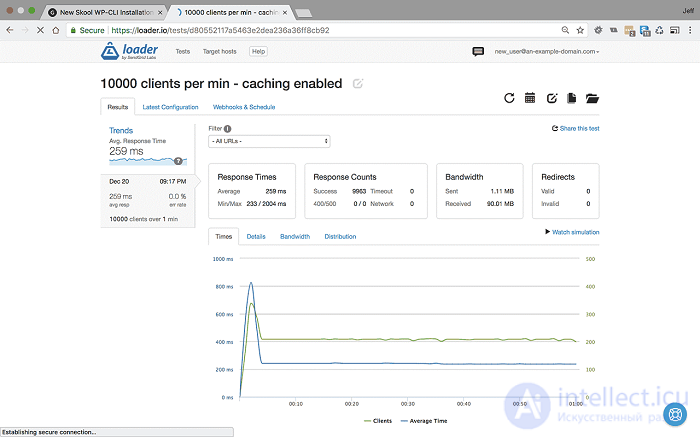Click the re-run test refresh icon
Screen dimensions: 700x437
509,98
